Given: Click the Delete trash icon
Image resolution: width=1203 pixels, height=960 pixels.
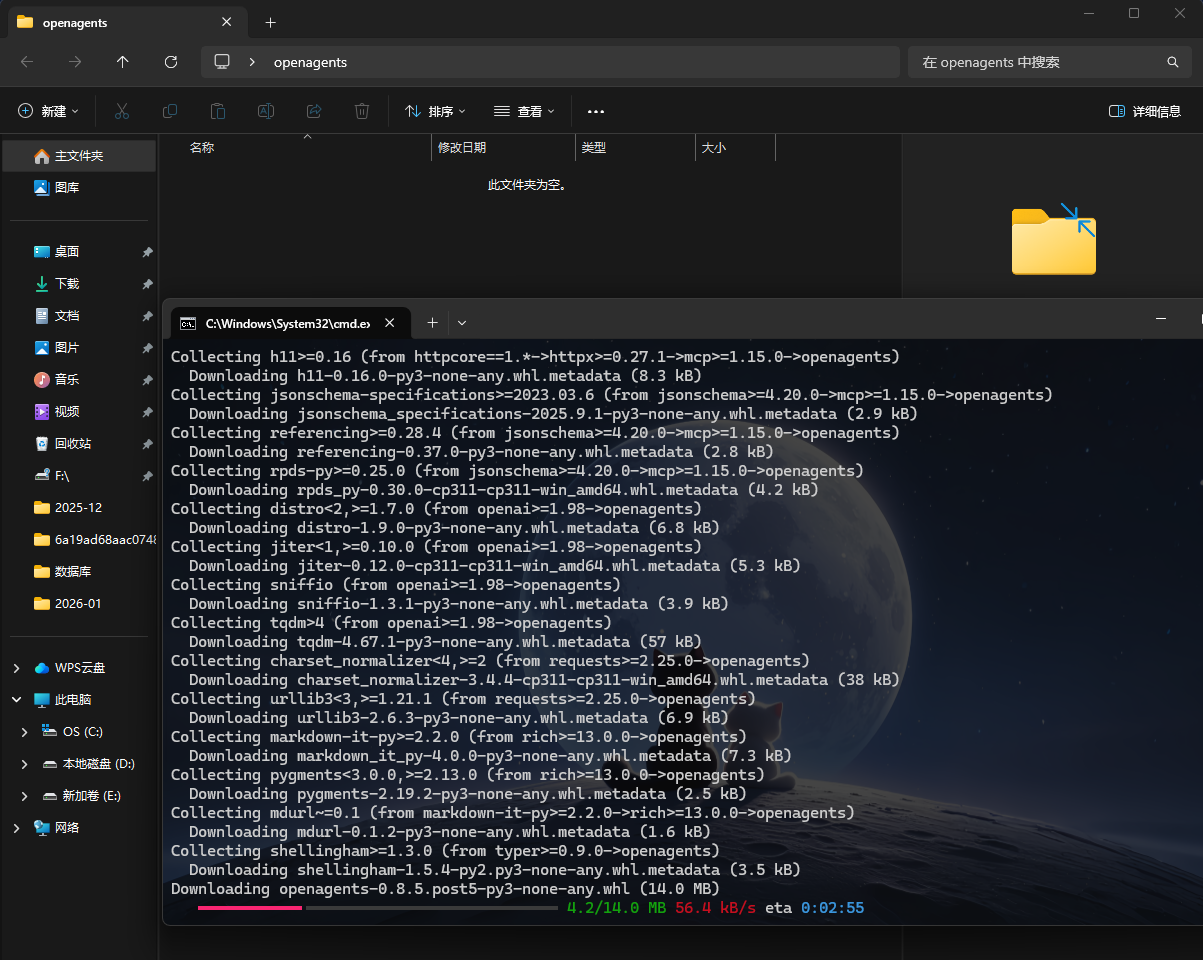Looking at the screenshot, I should [362, 111].
